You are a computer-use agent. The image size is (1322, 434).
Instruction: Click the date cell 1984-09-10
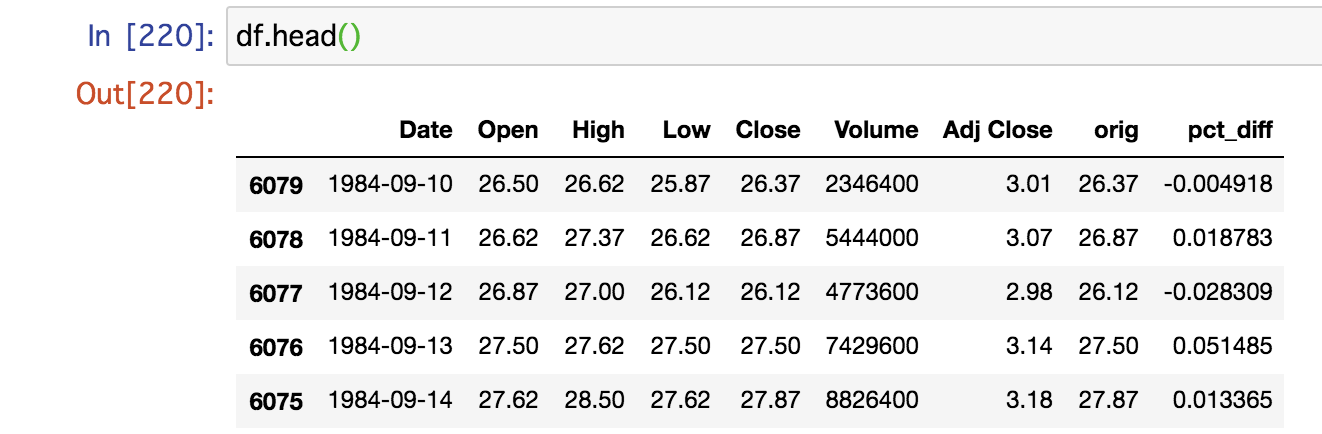coord(390,185)
